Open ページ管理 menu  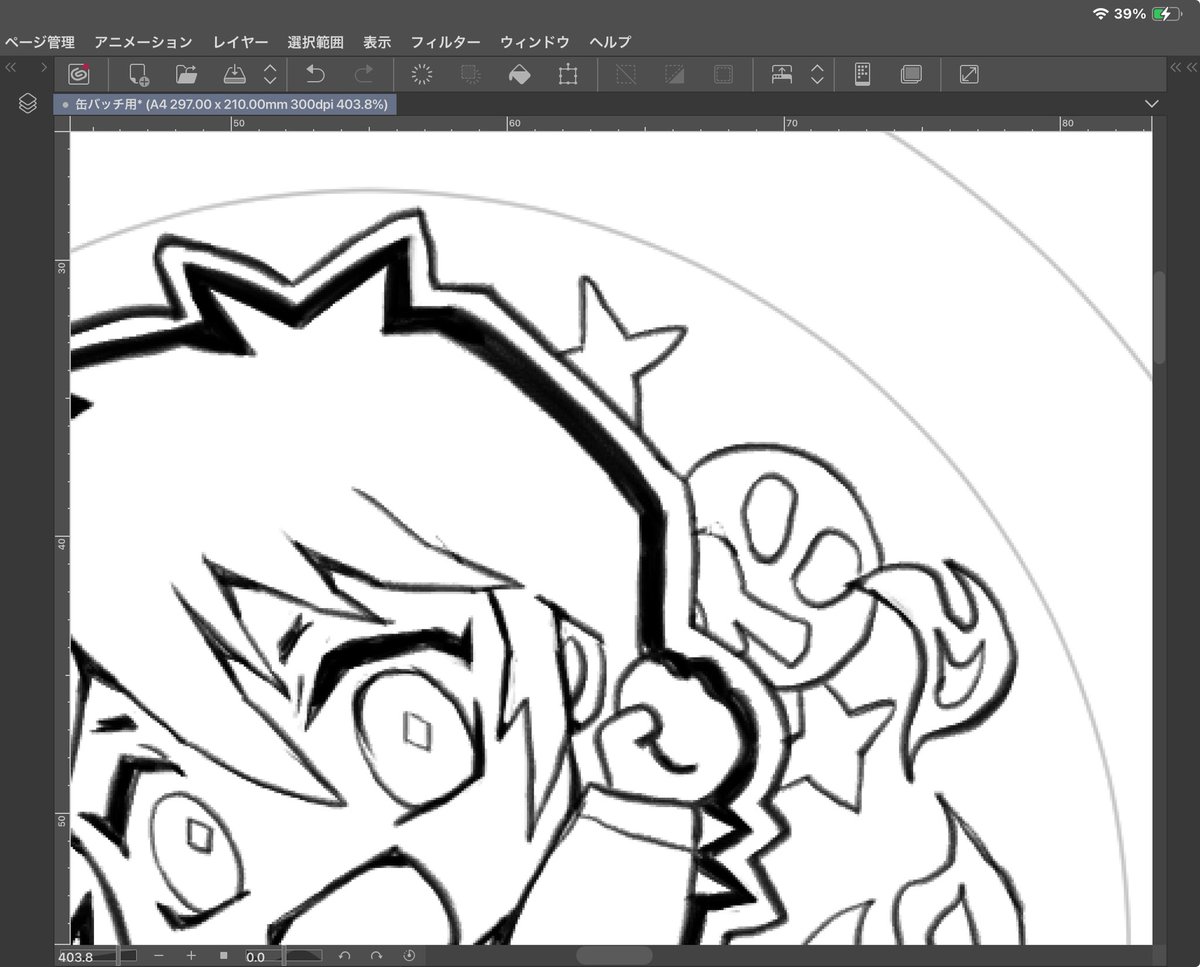39,42
